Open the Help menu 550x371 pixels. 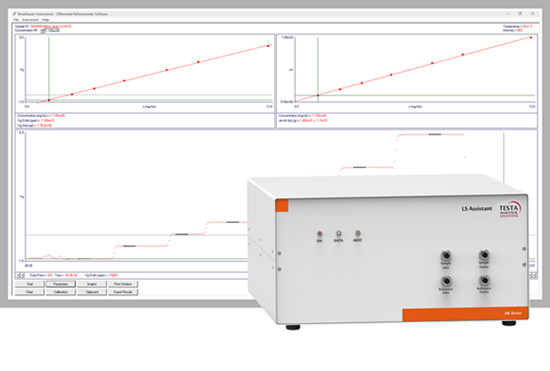point(46,20)
